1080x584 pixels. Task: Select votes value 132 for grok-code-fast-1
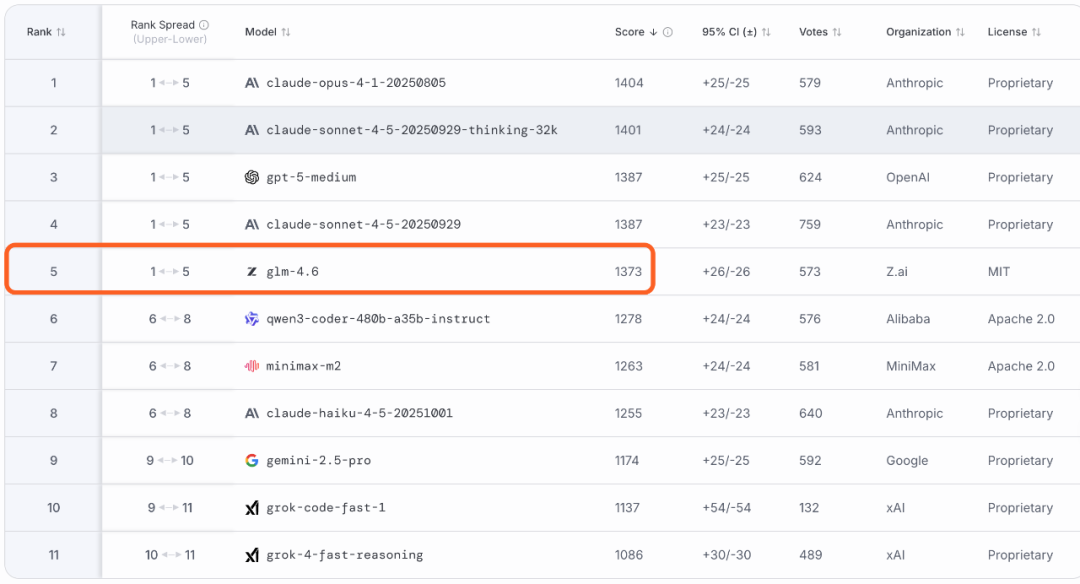point(809,508)
